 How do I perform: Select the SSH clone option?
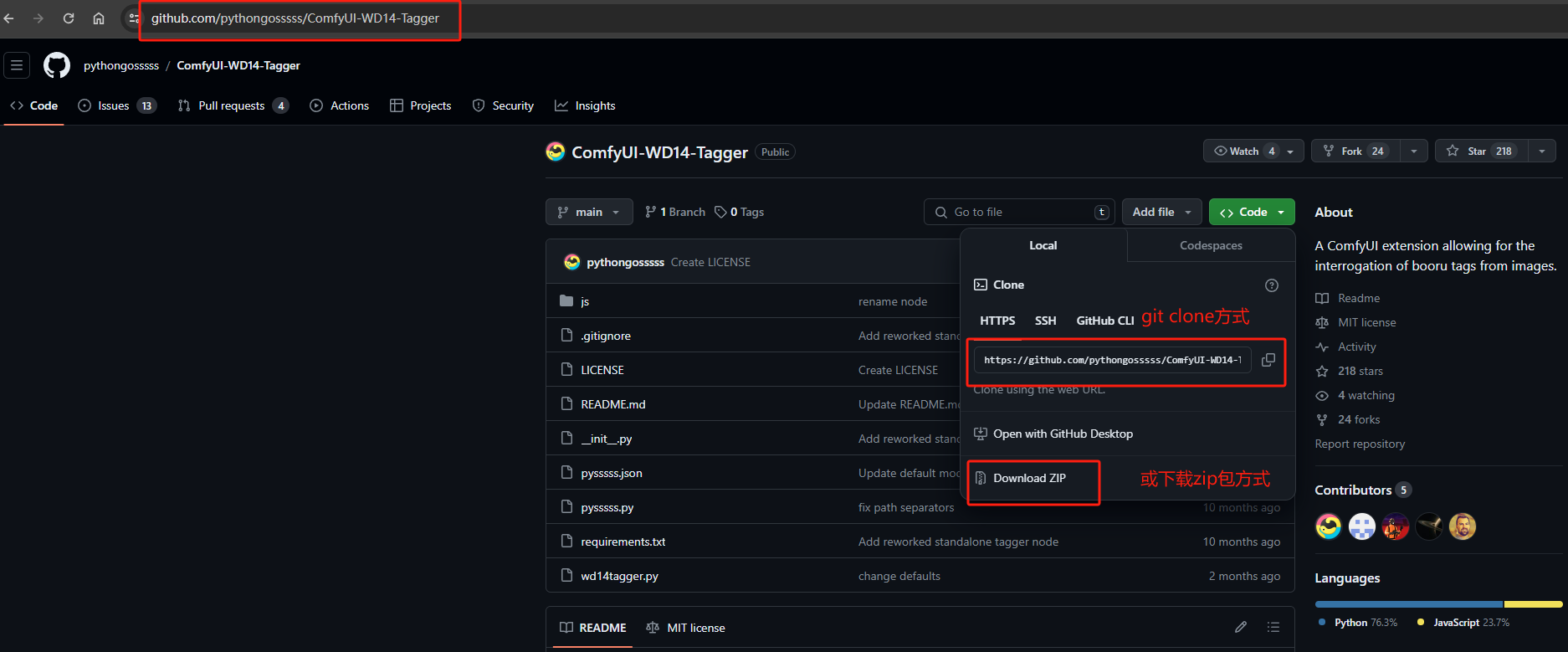click(x=1046, y=321)
